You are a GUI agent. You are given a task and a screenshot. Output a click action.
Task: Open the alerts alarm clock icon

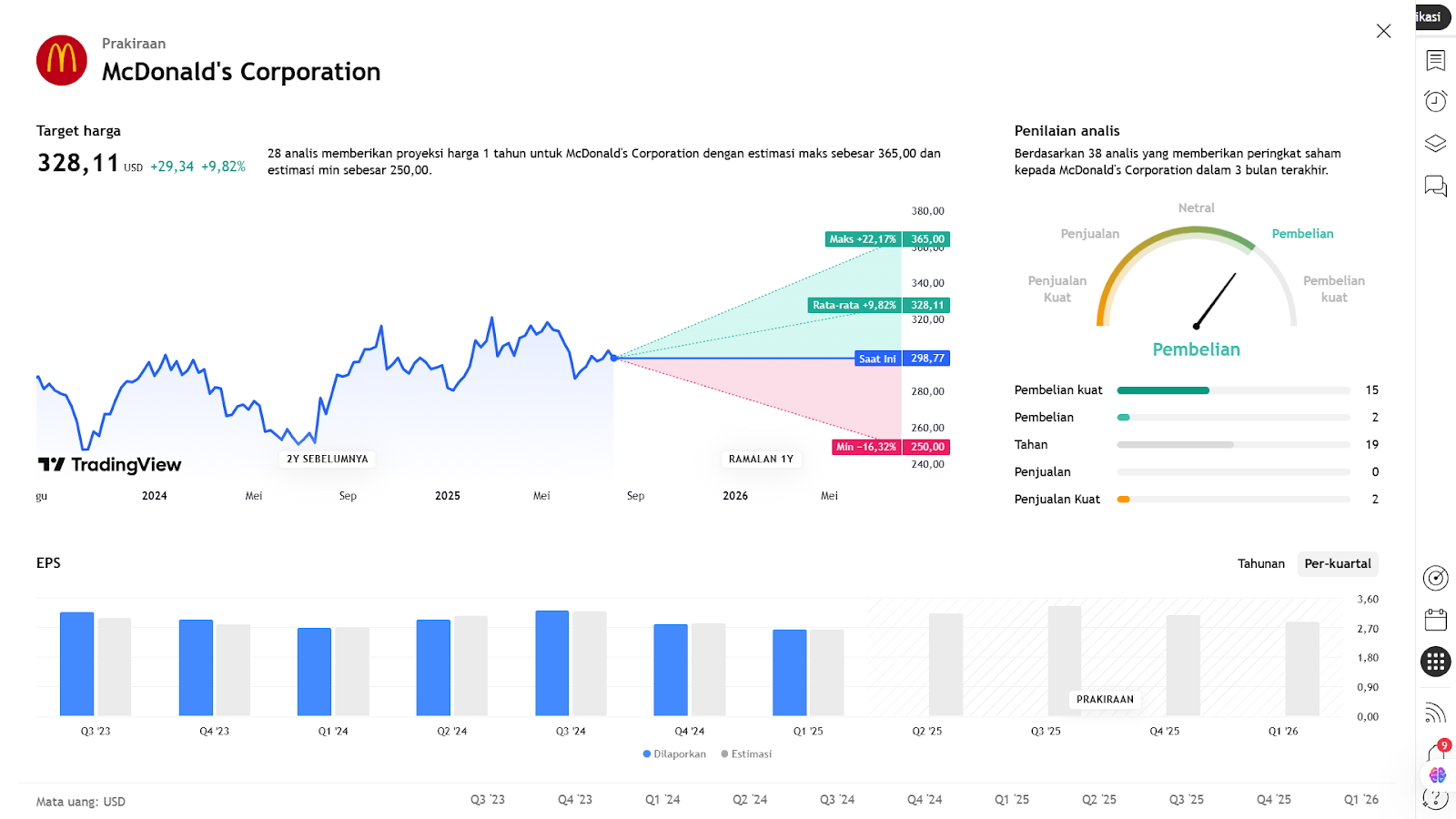(1435, 101)
